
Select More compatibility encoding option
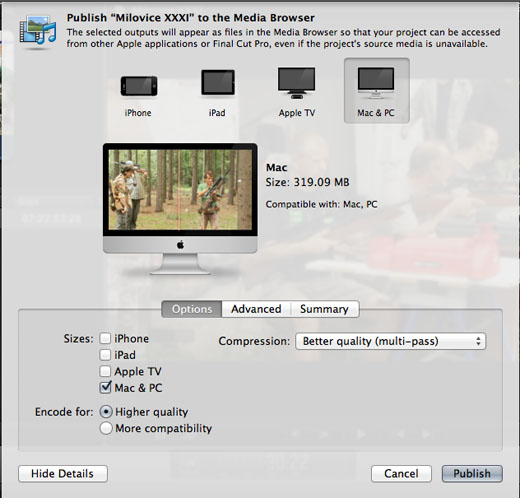click(x=106, y=428)
